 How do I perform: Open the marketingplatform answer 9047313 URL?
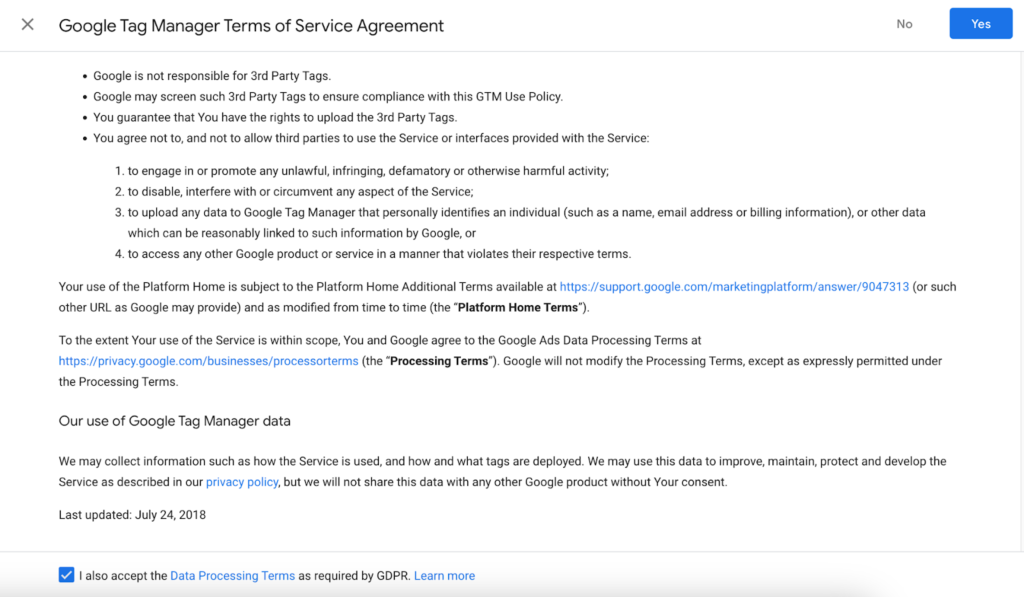pyautogui.click(x=734, y=287)
